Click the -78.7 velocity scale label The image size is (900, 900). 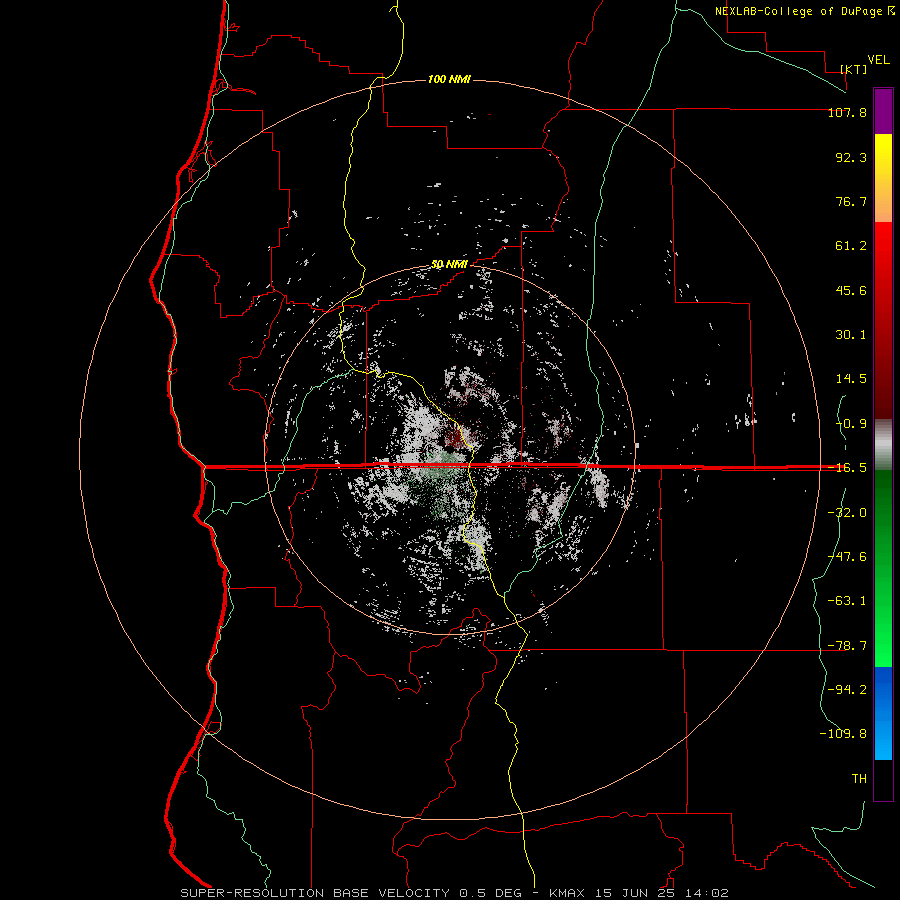click(847, 646)
